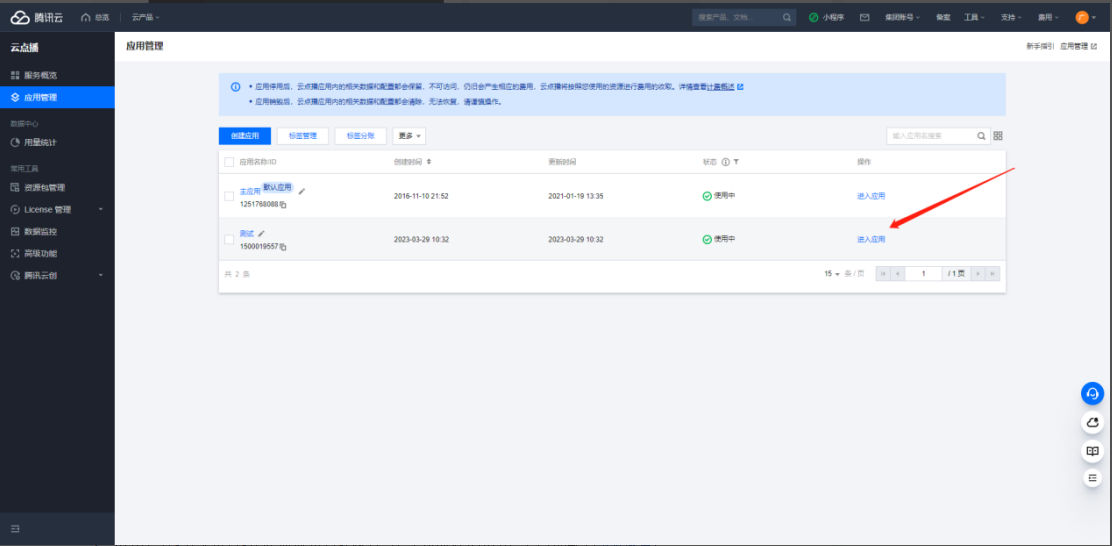Sort by 创建时间 column sort arrow

[x=429, y=162]
